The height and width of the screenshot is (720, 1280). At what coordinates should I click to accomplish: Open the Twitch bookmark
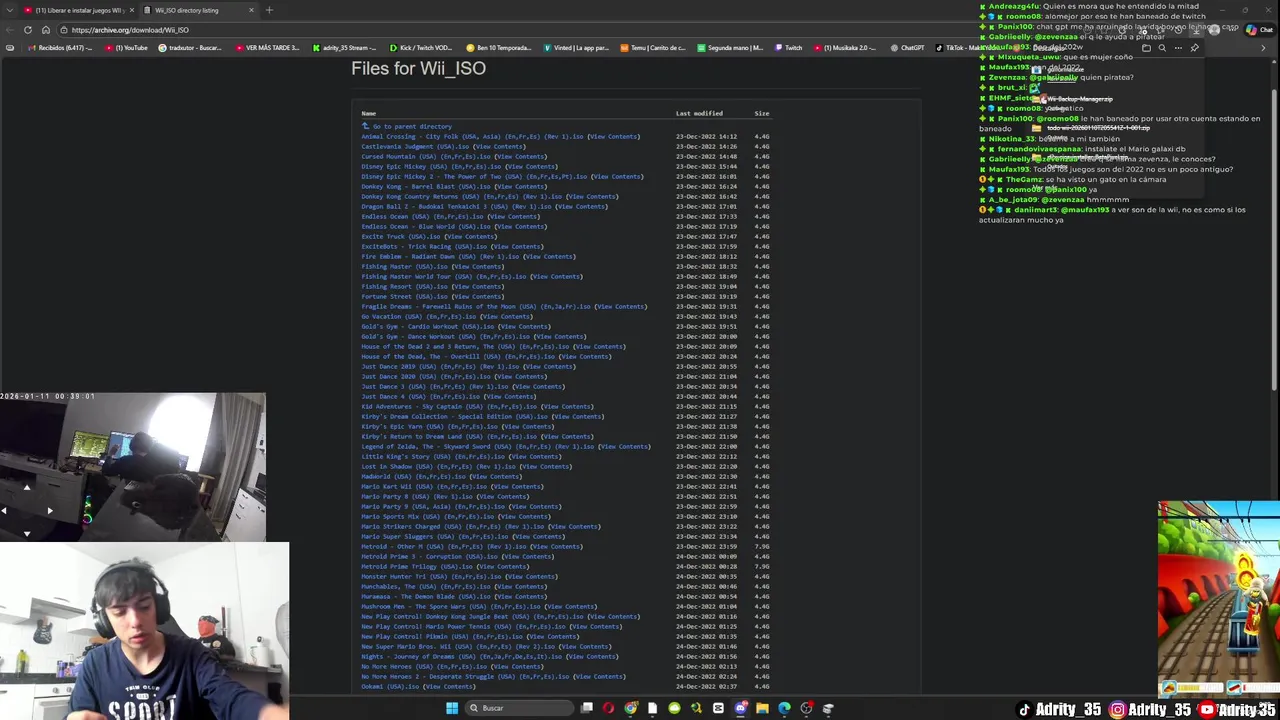[789, 48]
